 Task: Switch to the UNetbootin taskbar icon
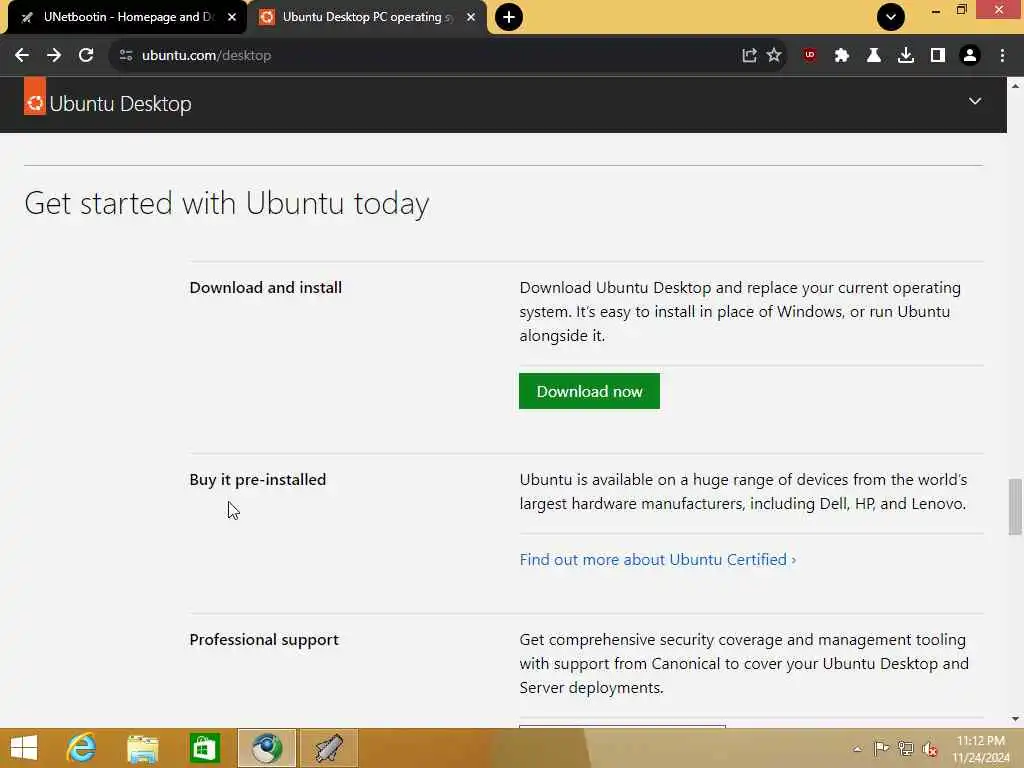click(328, 748)
